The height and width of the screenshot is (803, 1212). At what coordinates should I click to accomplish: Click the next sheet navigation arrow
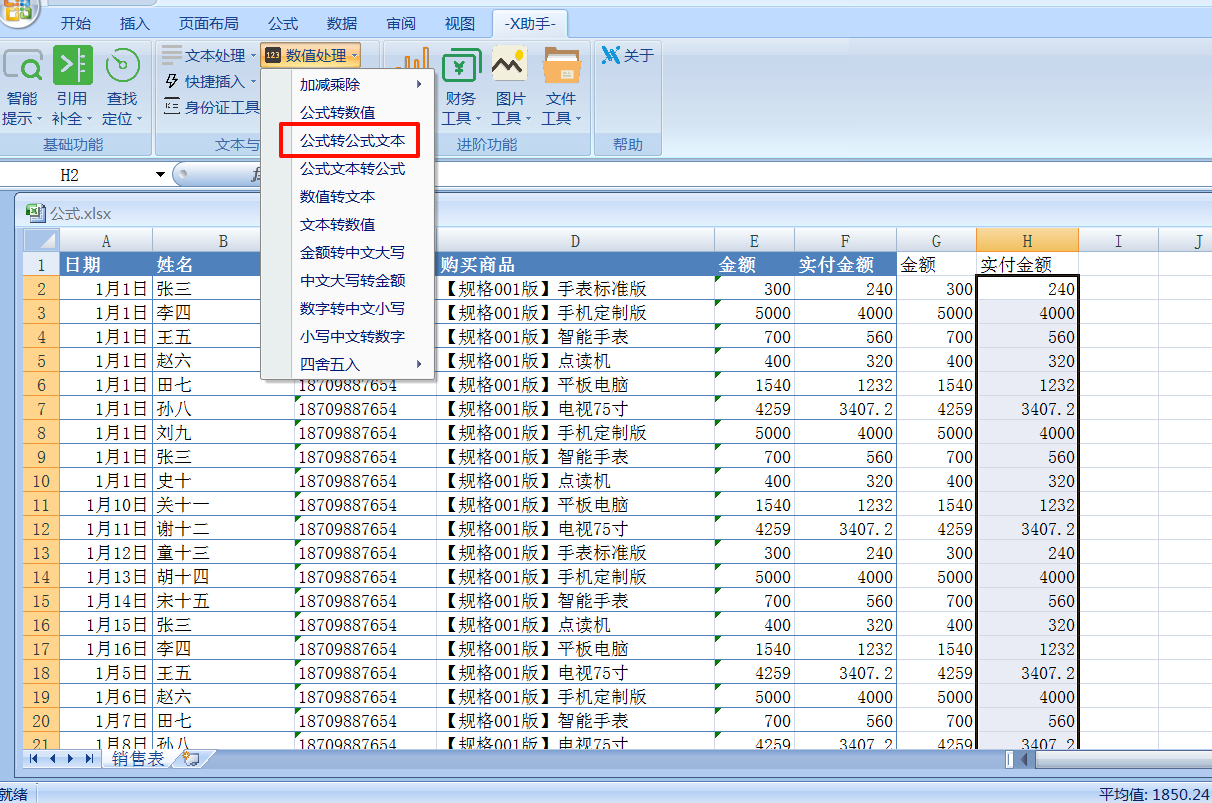pos(72,759)
